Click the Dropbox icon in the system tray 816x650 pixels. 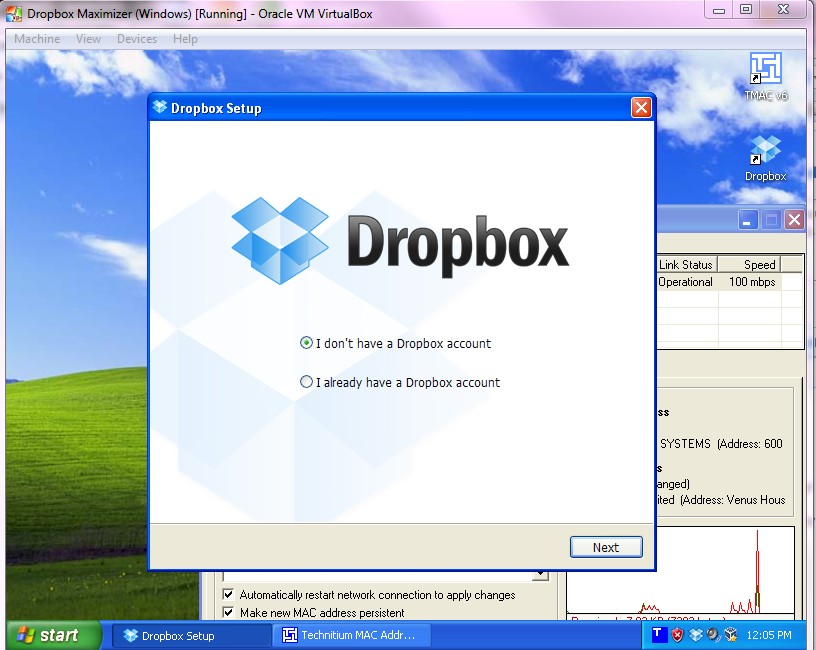696,635
